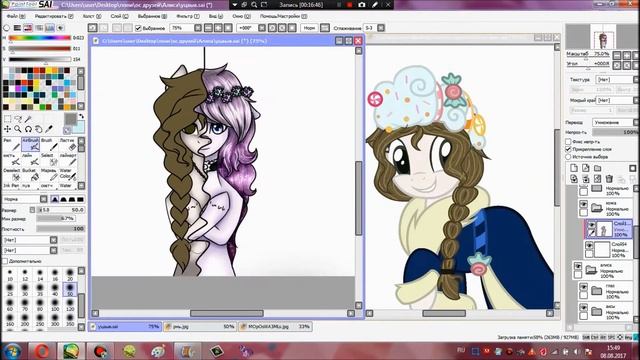The width and height of the screenshot is (640, 360).
Task: Uncheck the Прикрепление слоя checkbox
Action: [568, 149]
